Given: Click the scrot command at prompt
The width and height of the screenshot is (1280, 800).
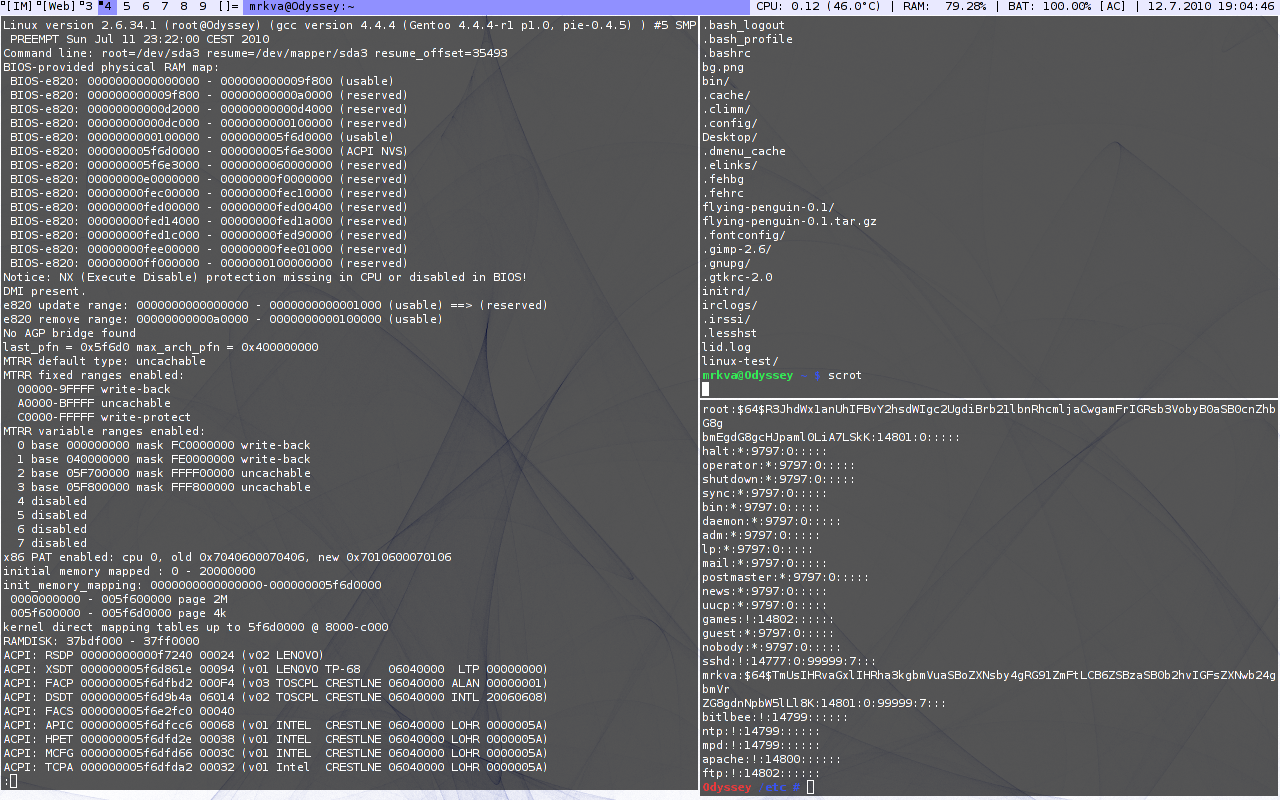Looking at the screenshot, I should [x=844, y=375].
